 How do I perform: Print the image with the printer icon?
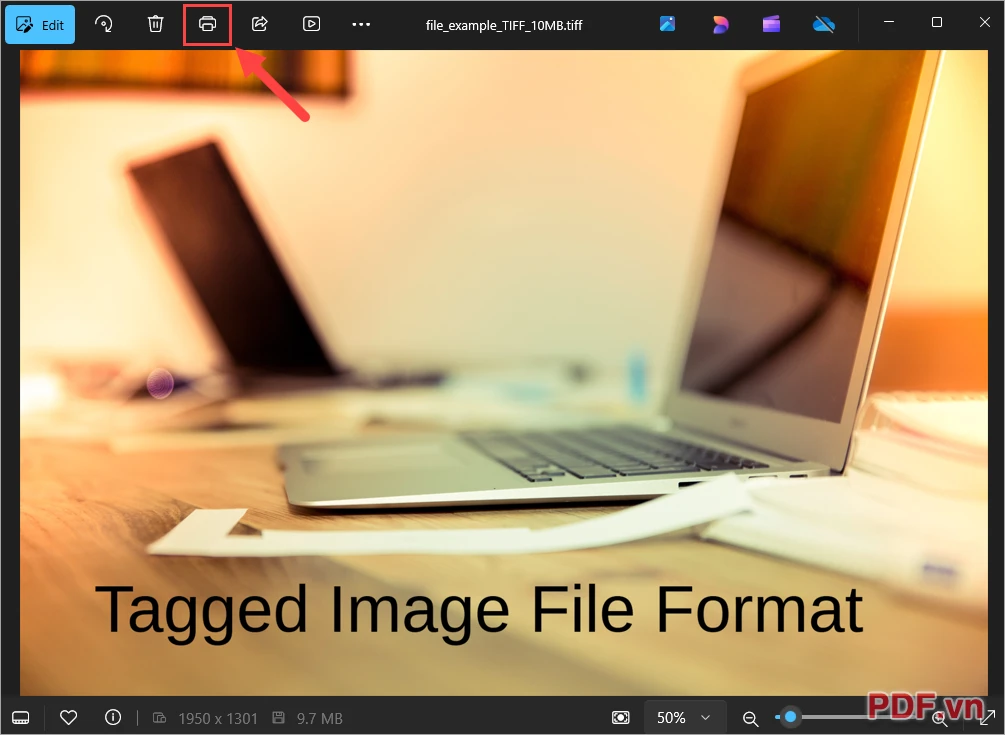[x=207, y=24]
